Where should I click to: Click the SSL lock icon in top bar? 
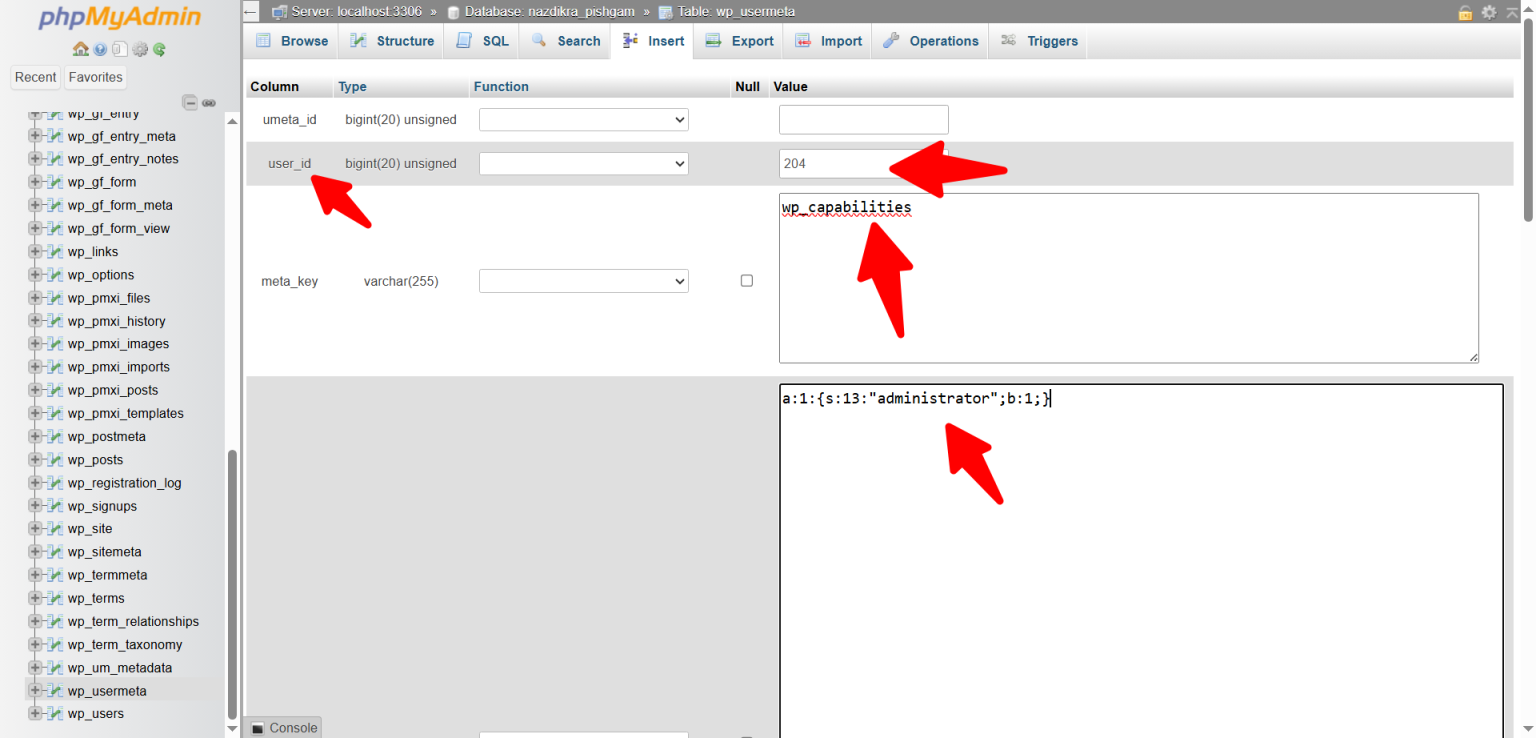1465,11
